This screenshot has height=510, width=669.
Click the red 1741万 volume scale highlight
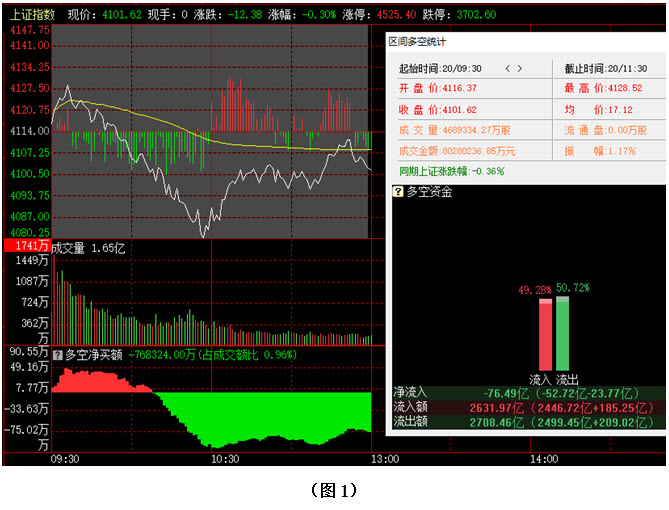26,246
